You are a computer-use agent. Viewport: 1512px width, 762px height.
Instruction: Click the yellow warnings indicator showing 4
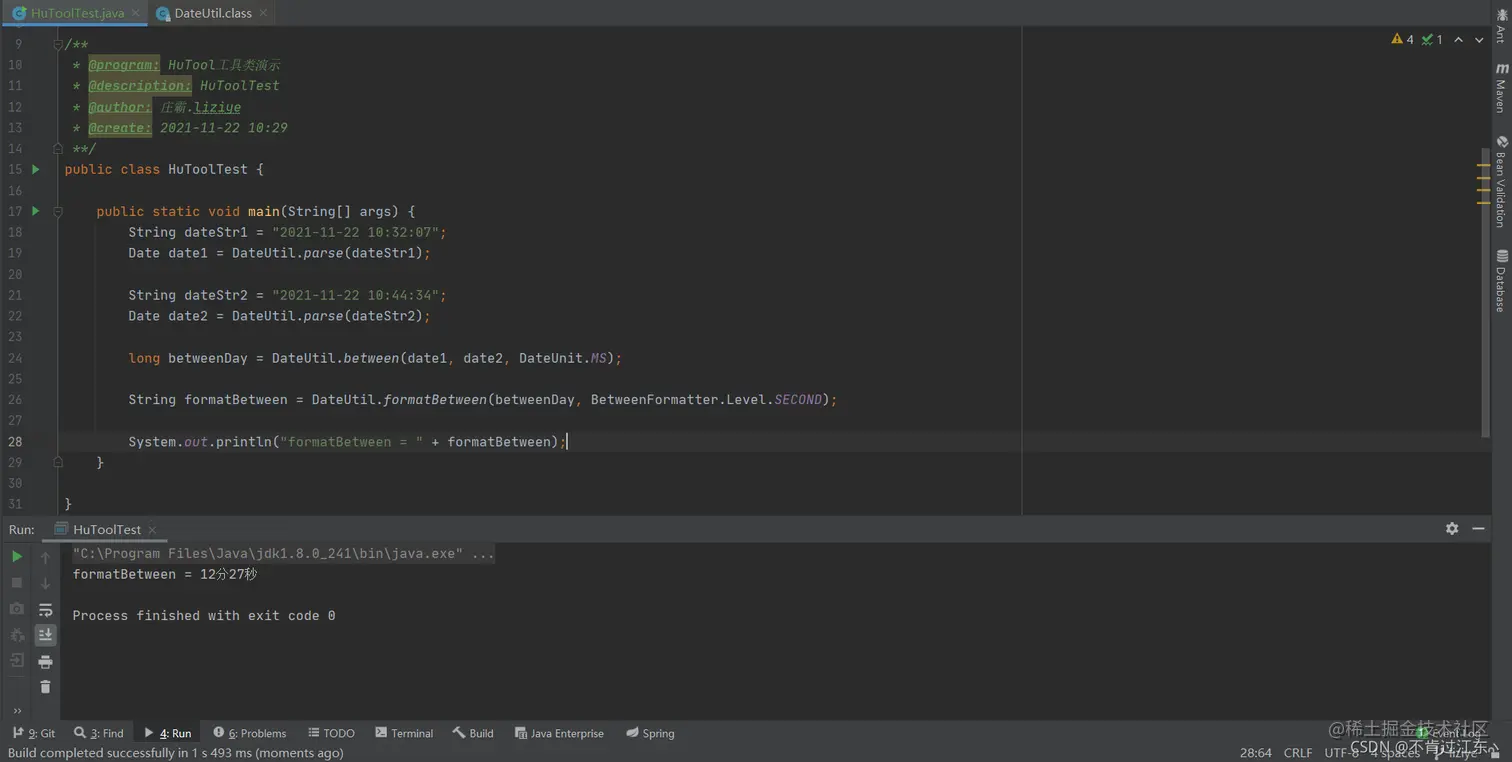1402,39
